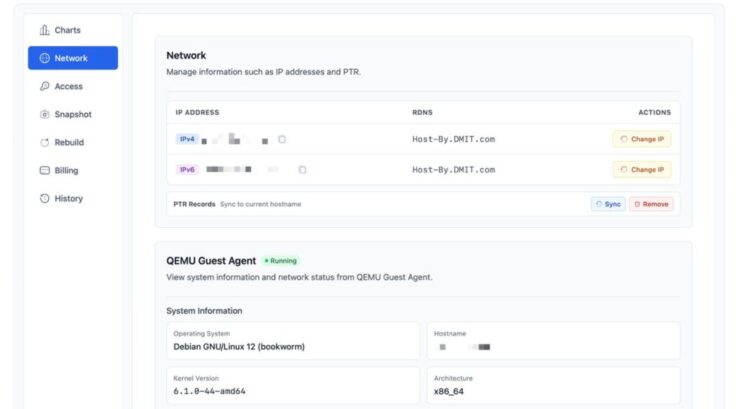Open the Billing section

[x=73, y=170]
